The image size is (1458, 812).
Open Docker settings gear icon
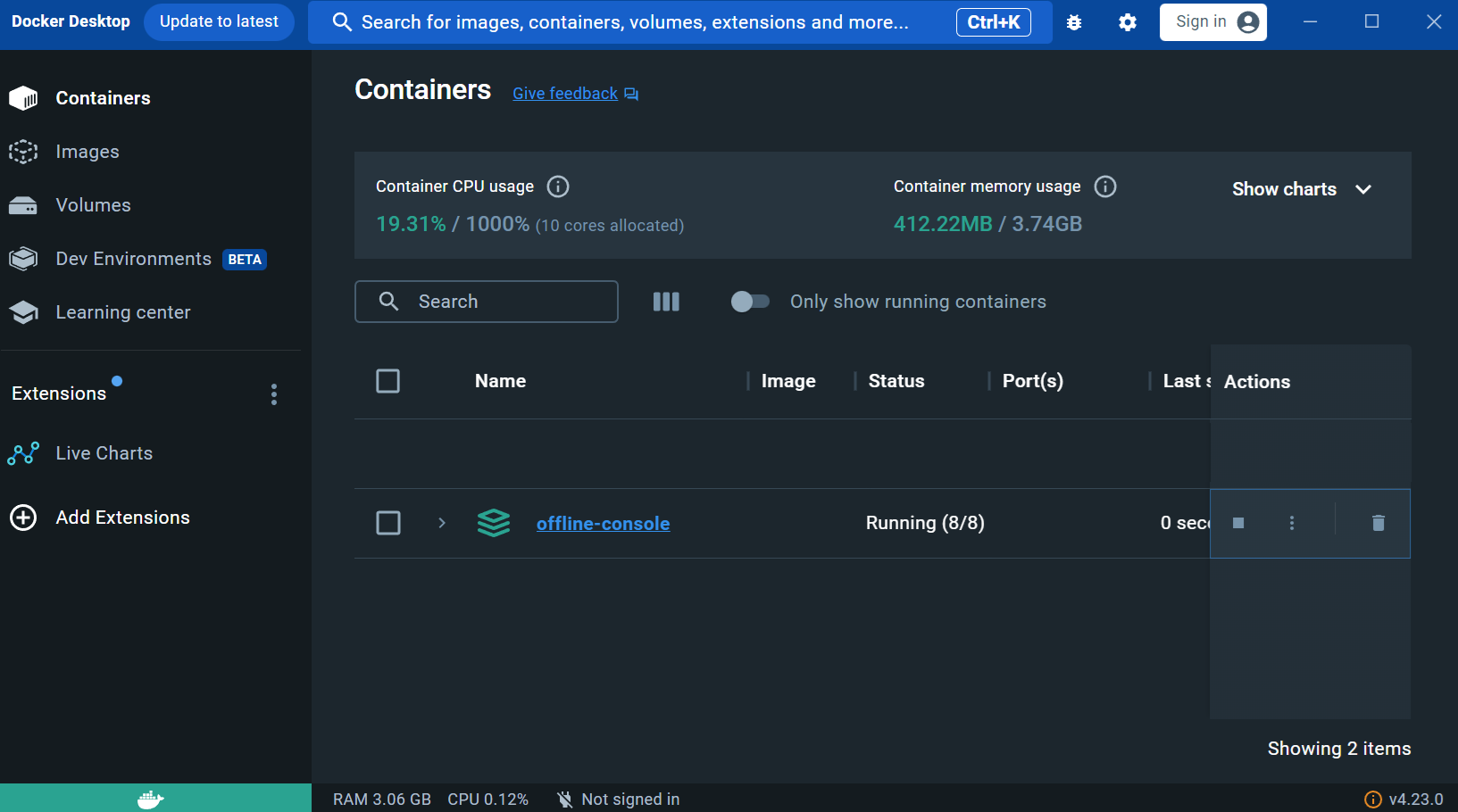[x=1128, y=22]
